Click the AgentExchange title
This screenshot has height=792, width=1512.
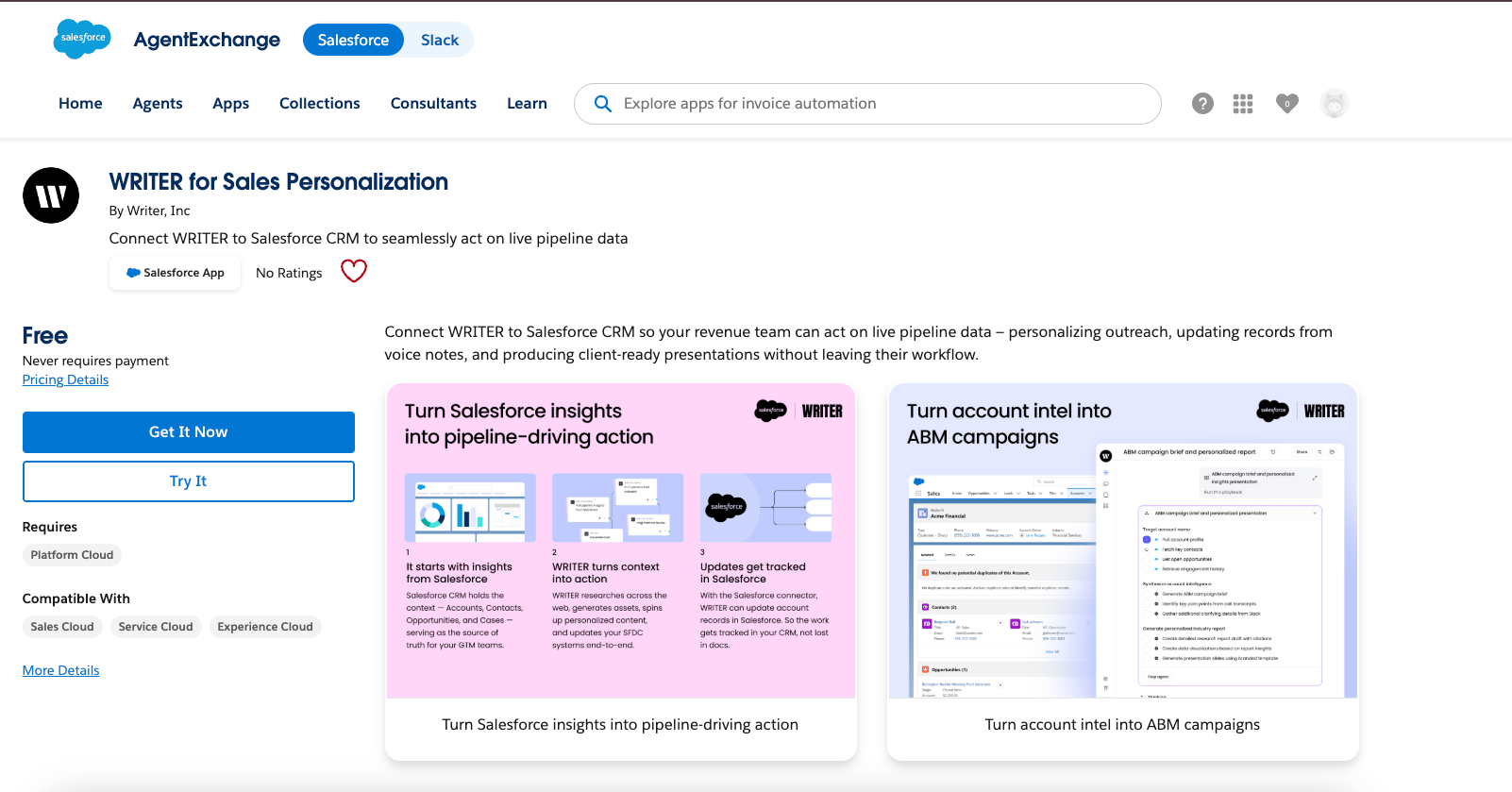click(x=207, y=40)
